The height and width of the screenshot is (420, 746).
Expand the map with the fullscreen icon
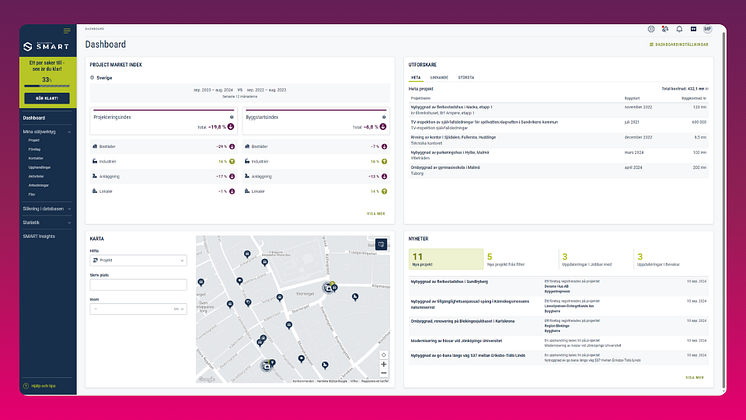coord(381,244)
